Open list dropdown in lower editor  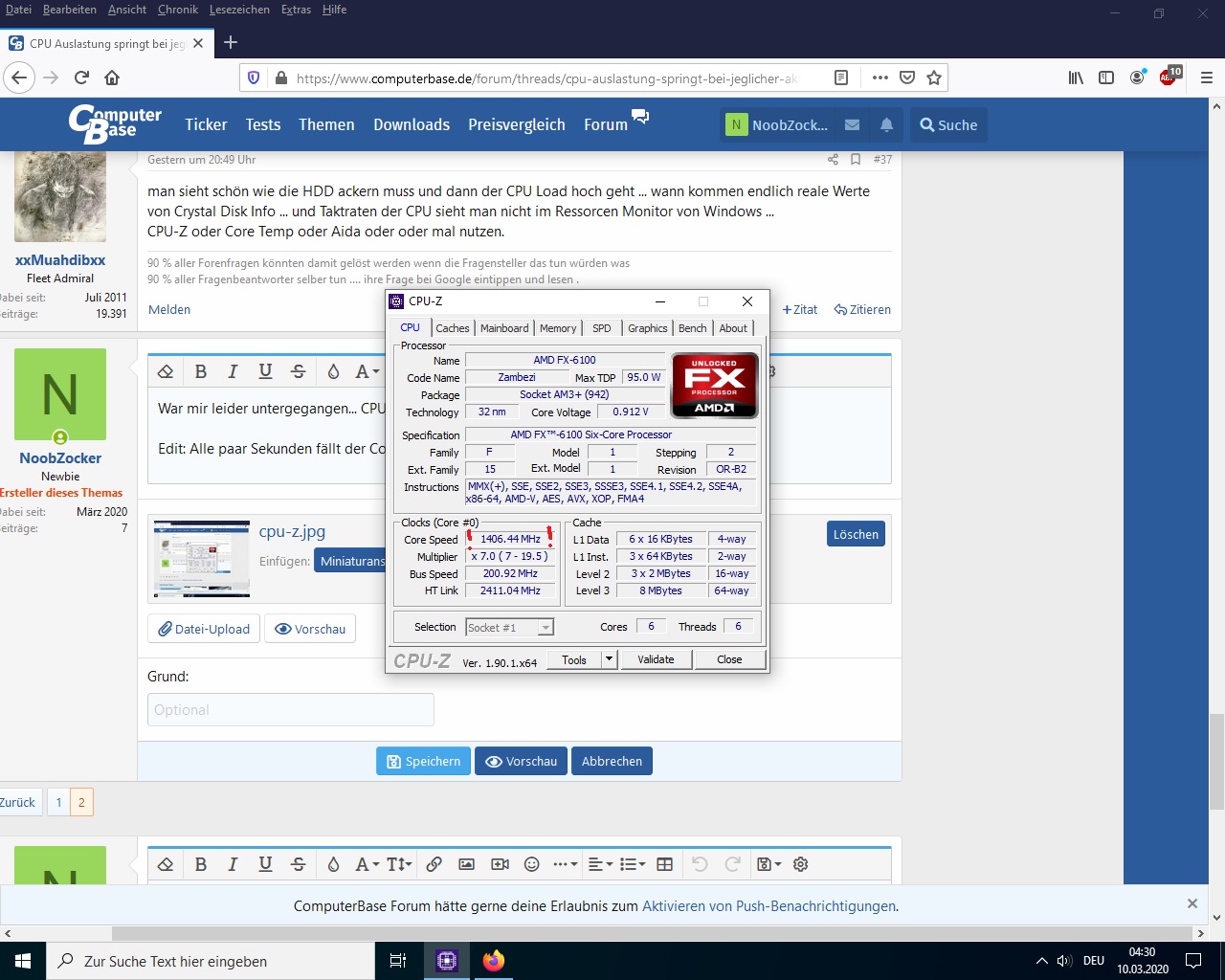[633, 864]
